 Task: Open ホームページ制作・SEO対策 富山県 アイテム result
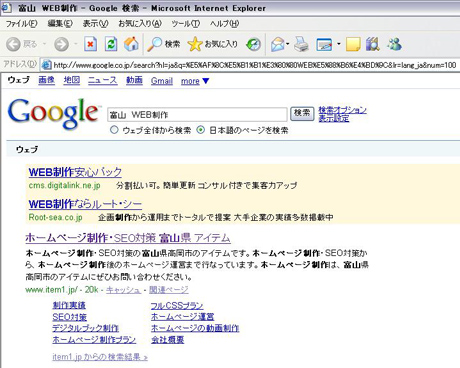click(x=128, y=238)
